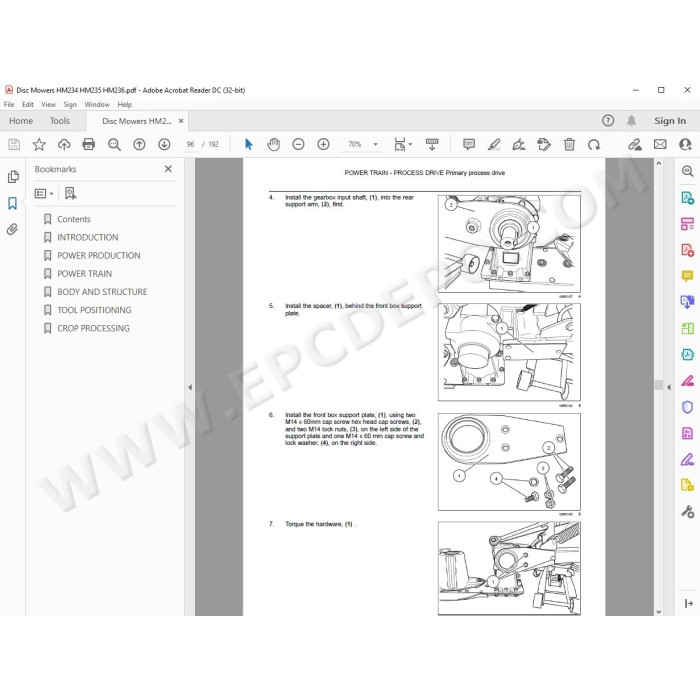Find current bookmark icon

click(70, 193)
